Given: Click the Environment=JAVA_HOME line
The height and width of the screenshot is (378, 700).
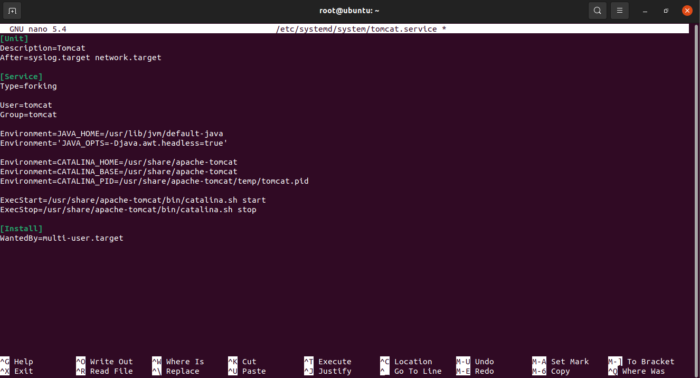Looking at the screenshot, I should click(112, 134).
